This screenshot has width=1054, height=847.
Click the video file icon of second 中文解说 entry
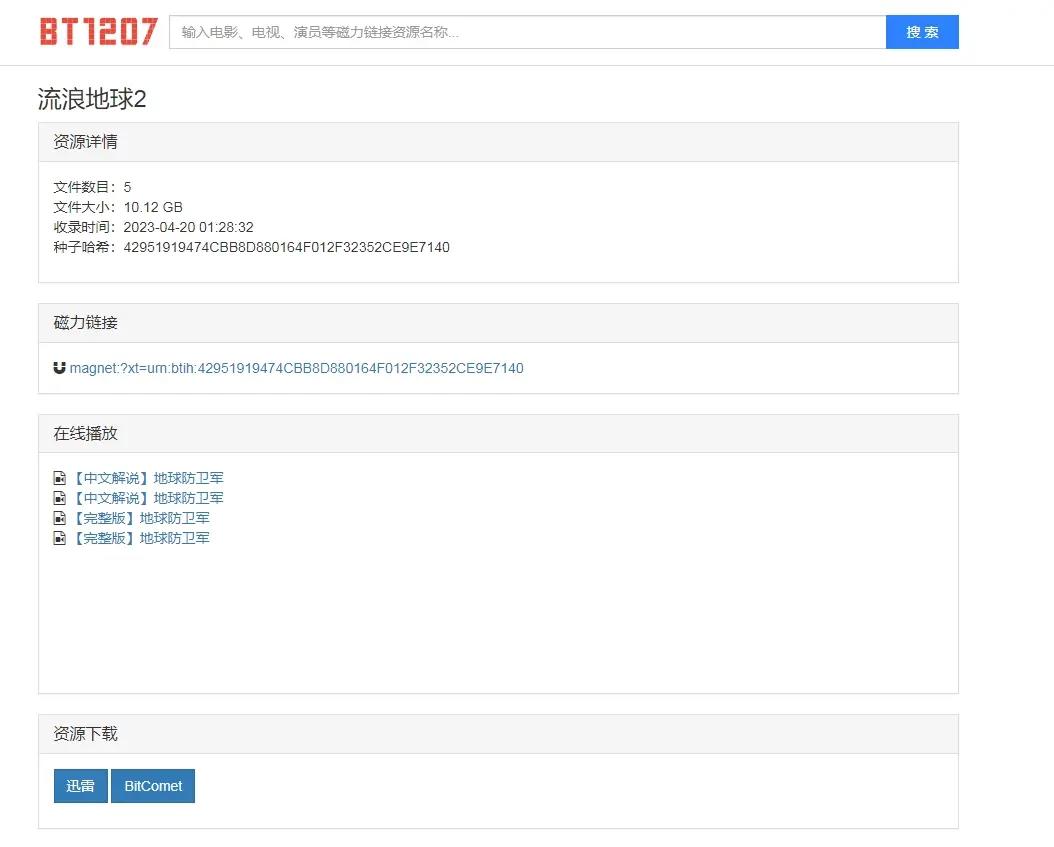pyautogui.click(x=59, y=498)
